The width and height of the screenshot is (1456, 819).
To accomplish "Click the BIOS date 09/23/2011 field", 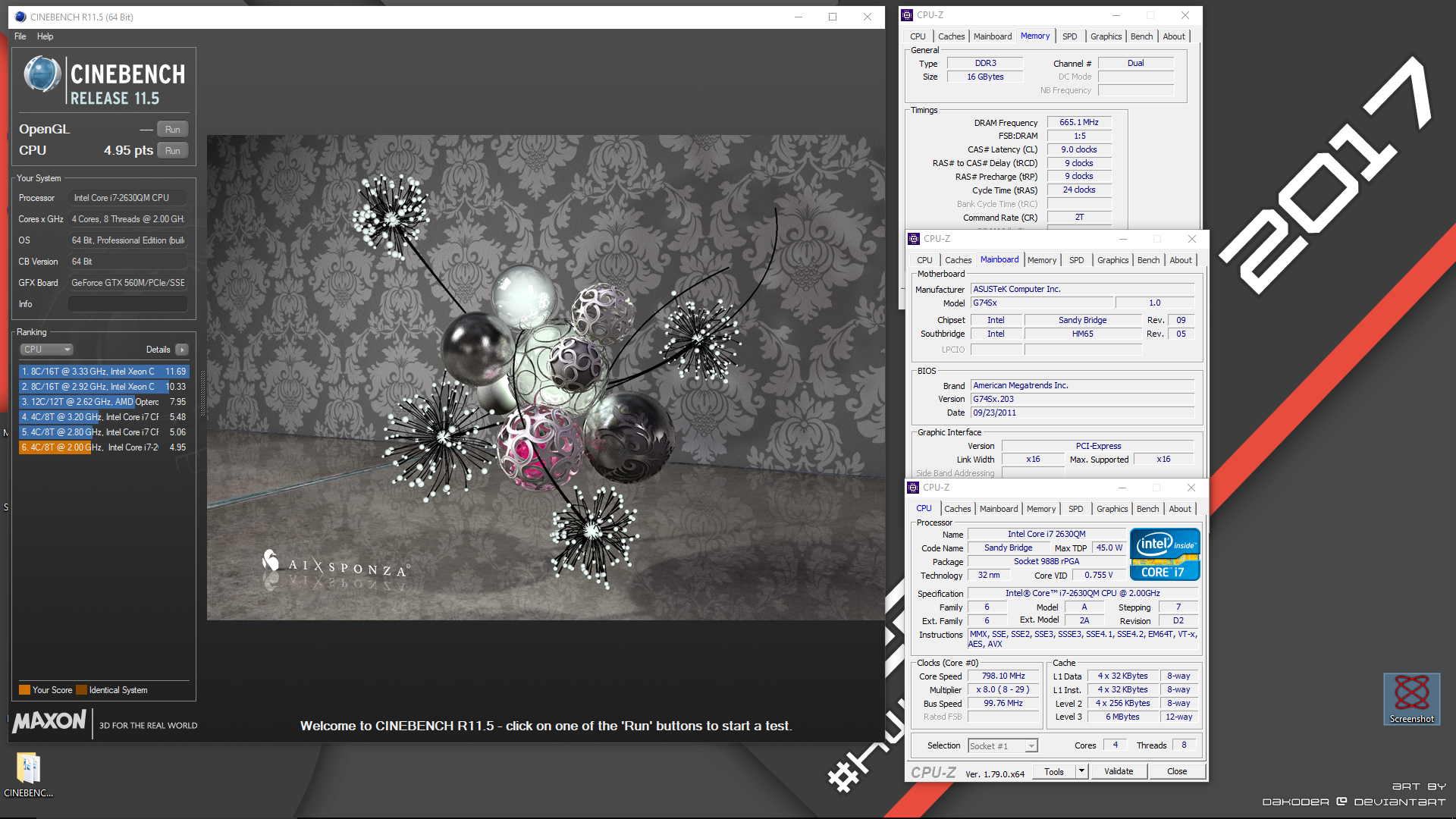I will (x=1082, y=413).
